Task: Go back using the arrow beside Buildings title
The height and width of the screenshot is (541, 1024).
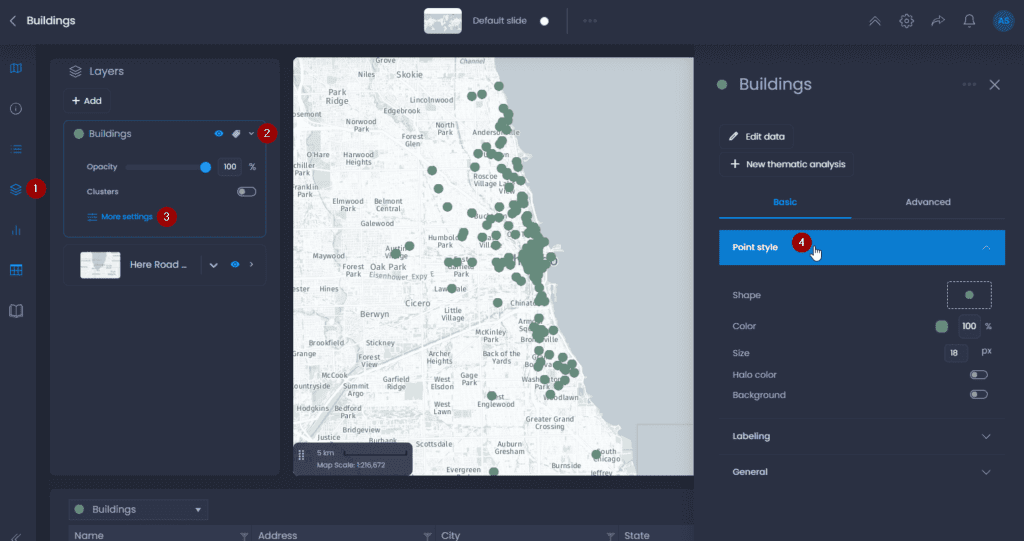Action: (x=12, y=21)
